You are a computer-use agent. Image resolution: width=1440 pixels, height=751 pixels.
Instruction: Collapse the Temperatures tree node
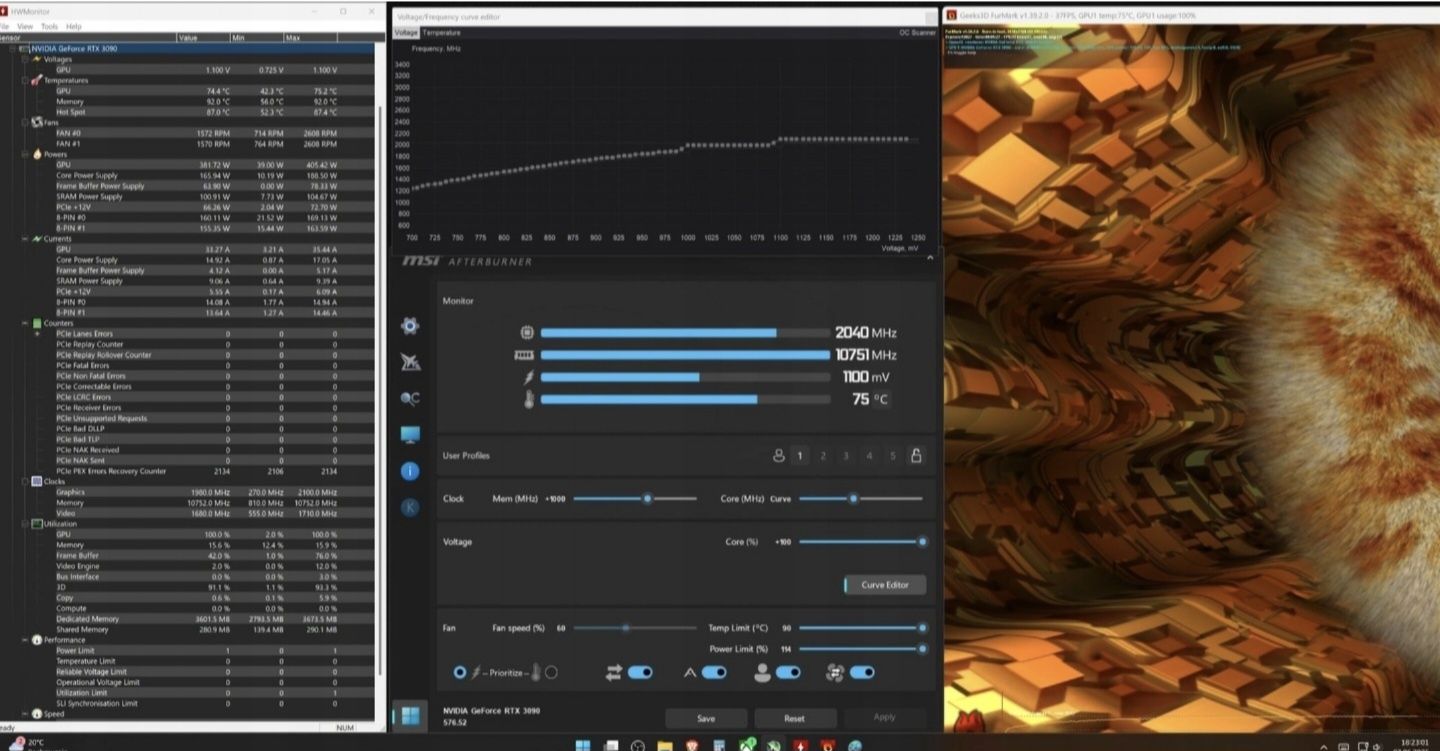point(25,80)
